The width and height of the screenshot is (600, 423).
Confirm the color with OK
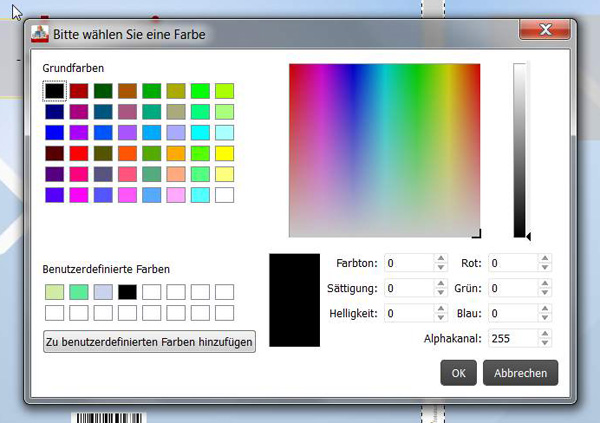pos(458,373)
